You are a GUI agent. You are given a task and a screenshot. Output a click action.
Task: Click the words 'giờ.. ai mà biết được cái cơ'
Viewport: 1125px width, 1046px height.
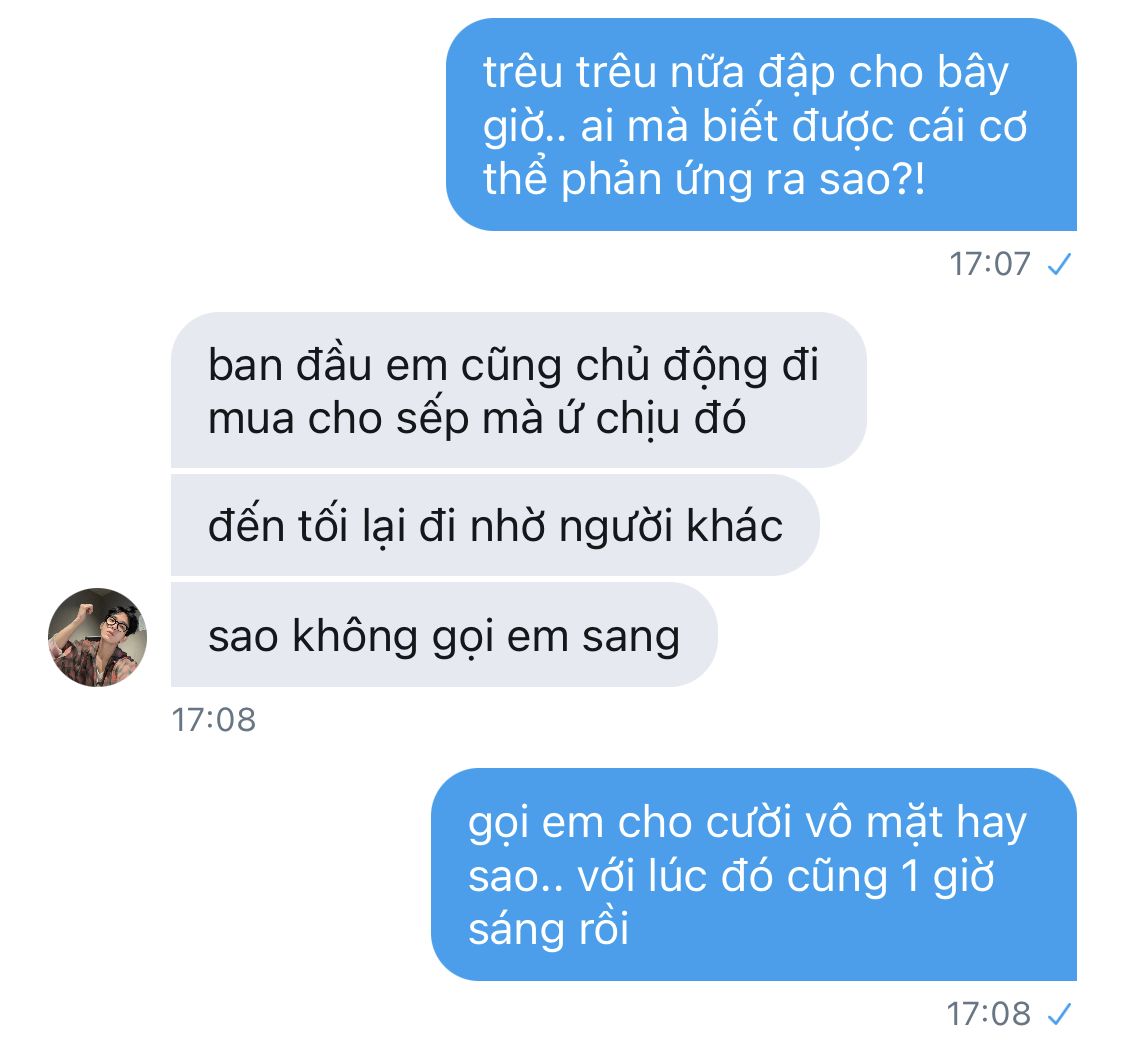755,126
